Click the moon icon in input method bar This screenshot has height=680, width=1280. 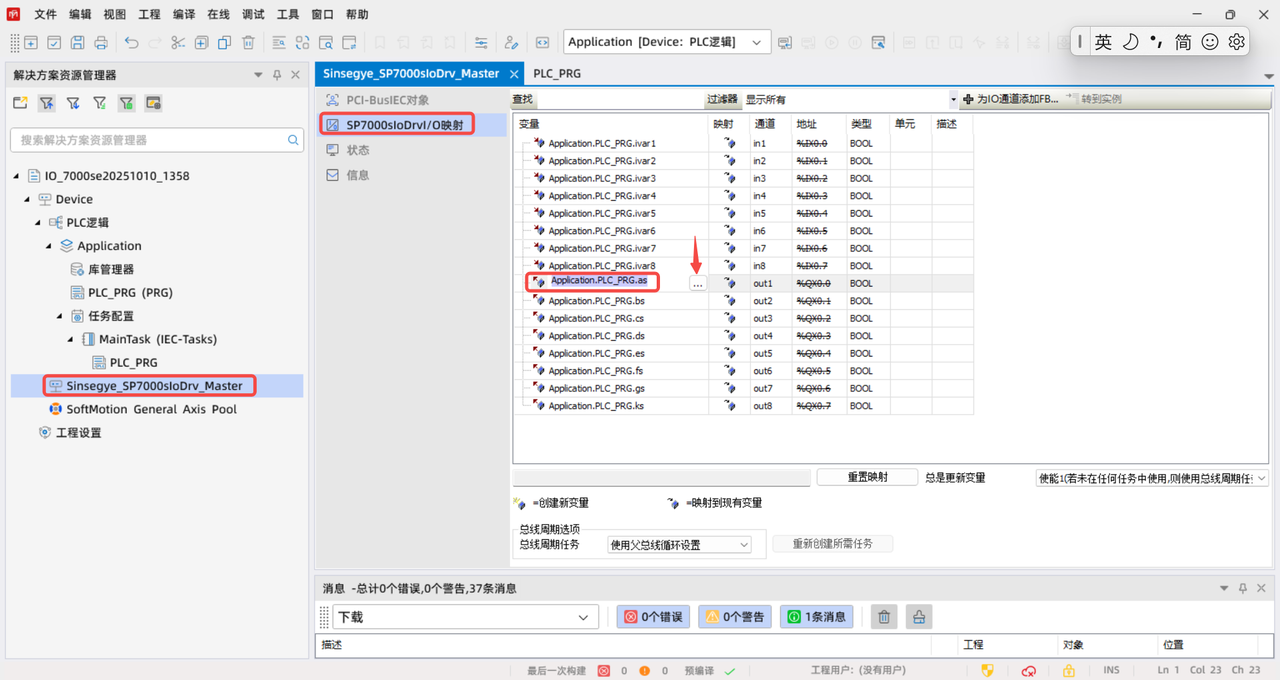(1130, 42)
